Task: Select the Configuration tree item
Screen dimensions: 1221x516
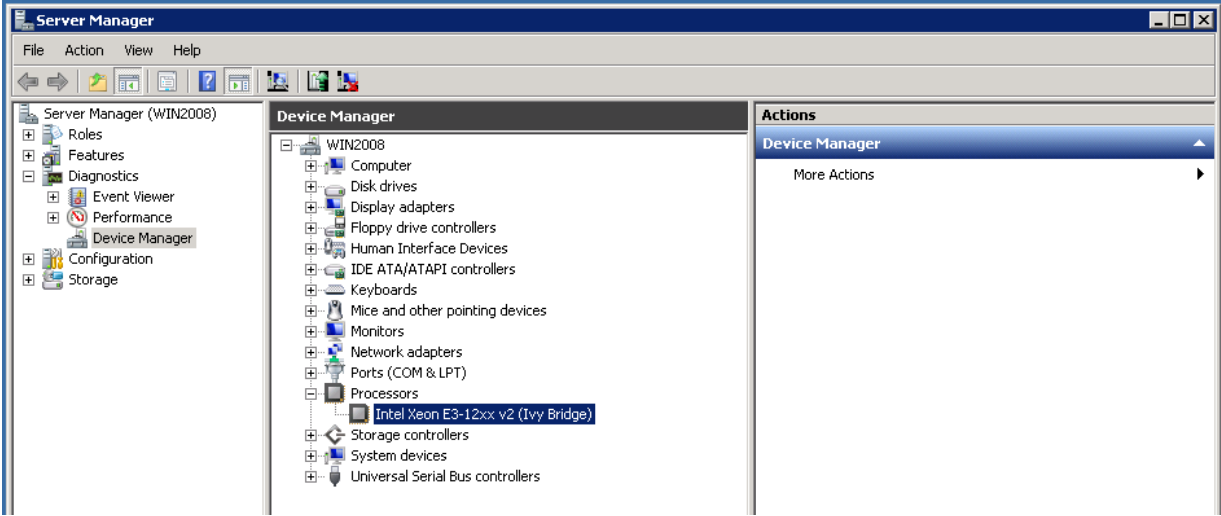Action: coord(110,259)
